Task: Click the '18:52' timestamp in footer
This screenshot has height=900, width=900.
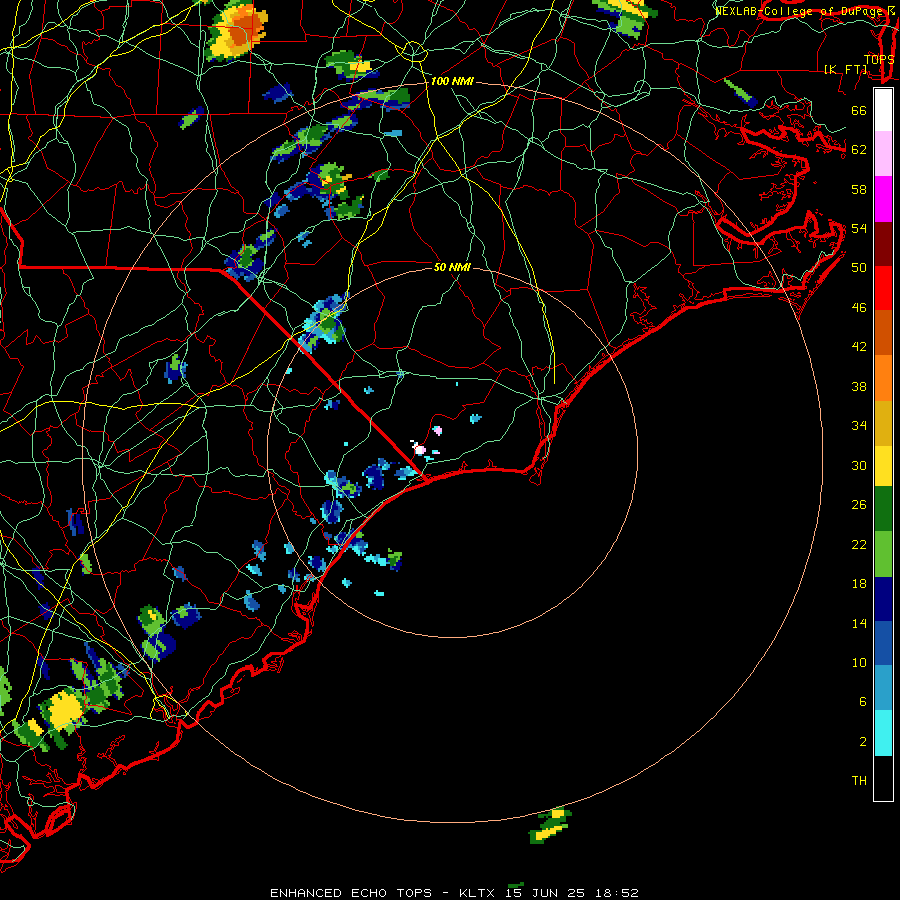Action: pos(618,893)
